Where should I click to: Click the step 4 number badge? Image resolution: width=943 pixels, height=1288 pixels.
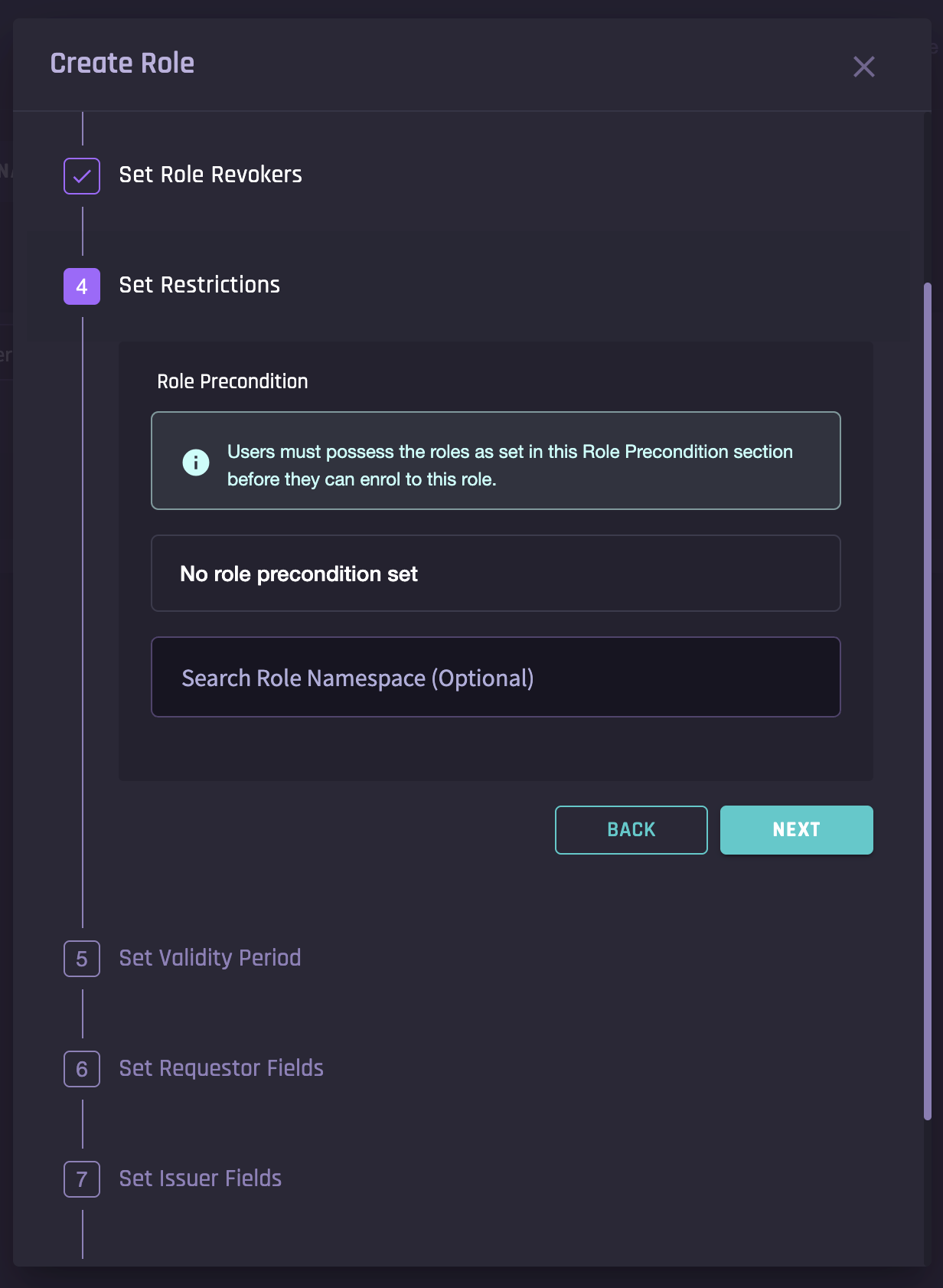click(82, 286)
